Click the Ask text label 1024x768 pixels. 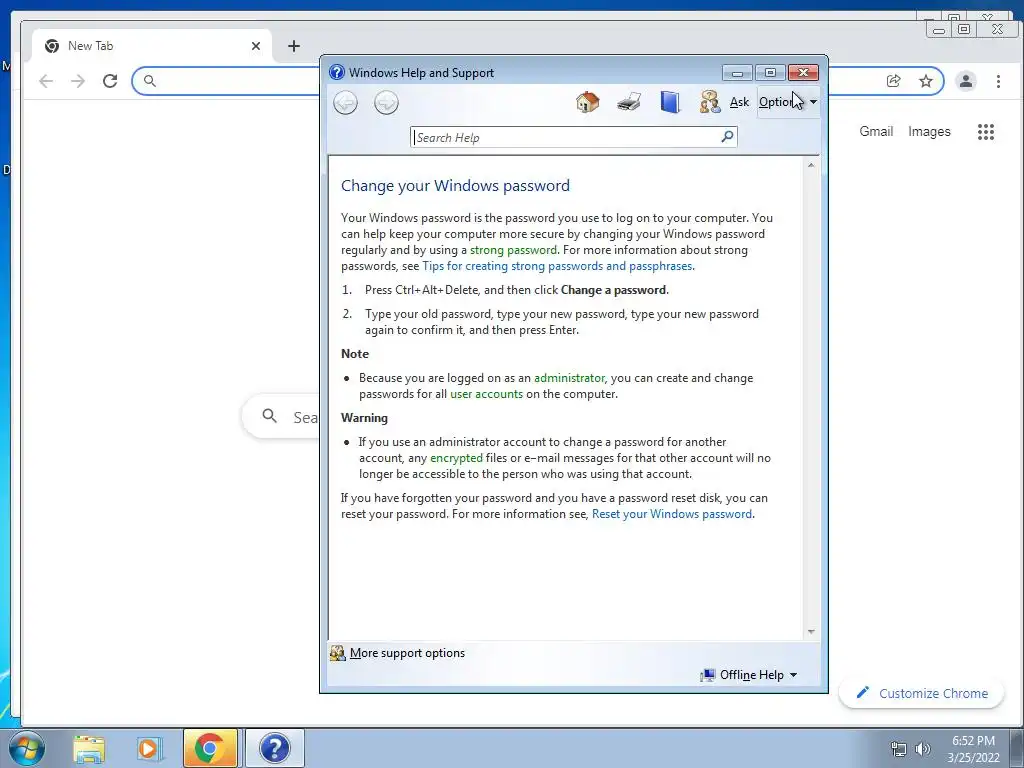click(739, 102)
